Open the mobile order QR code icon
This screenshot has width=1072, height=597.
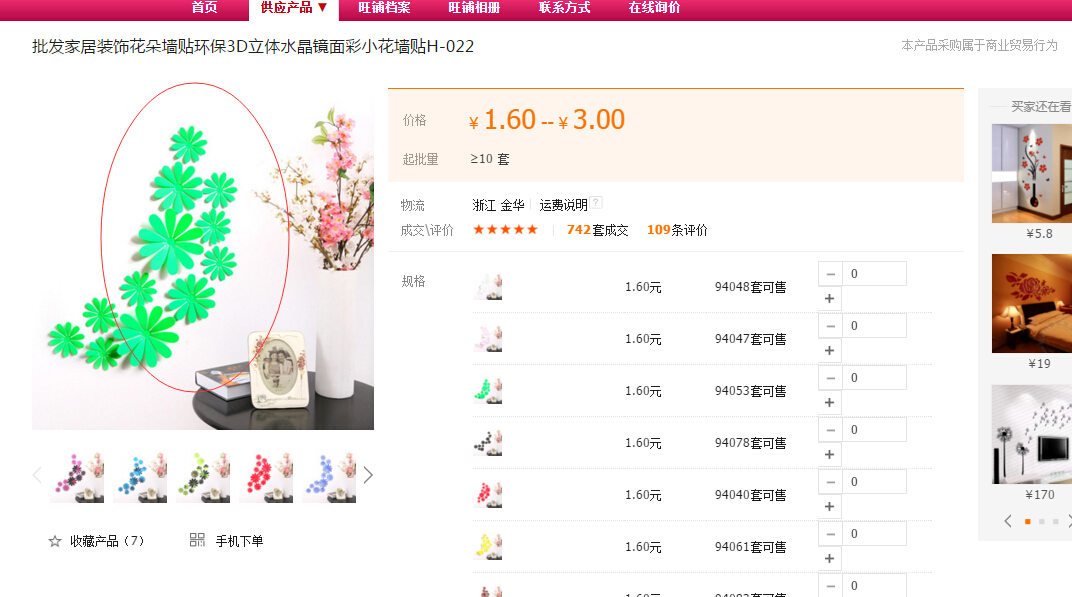197,540
